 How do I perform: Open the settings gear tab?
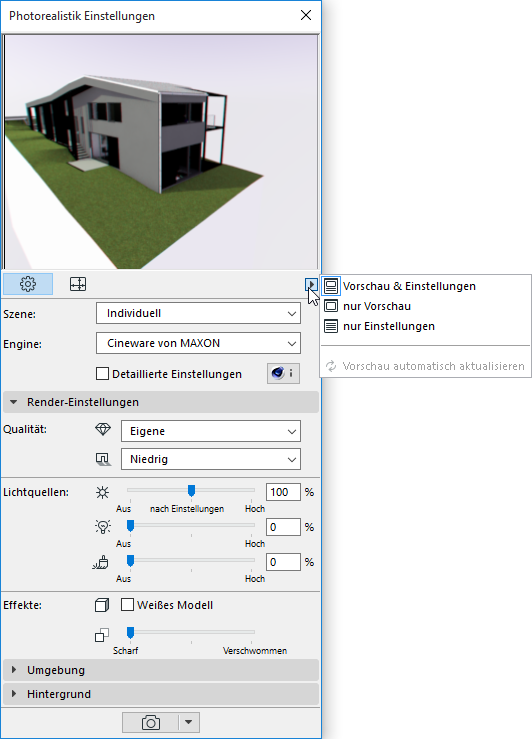click(28, 284)
